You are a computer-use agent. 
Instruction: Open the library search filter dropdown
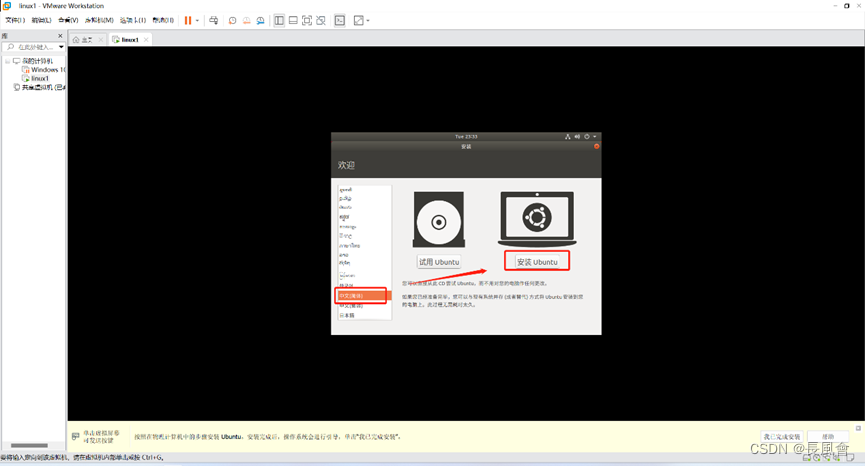[61, 47]
